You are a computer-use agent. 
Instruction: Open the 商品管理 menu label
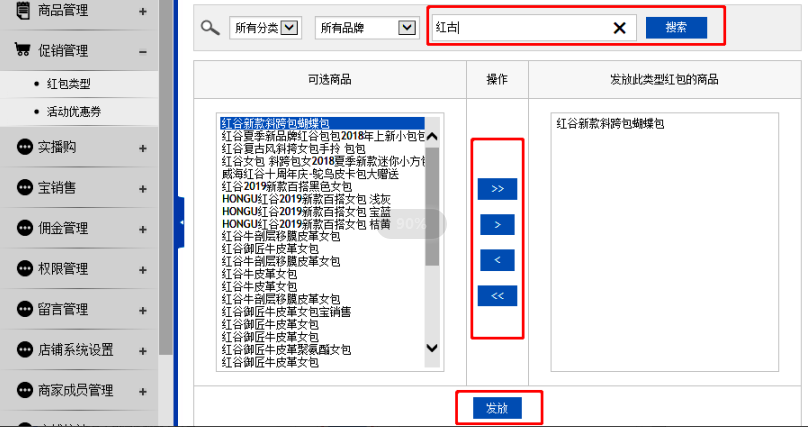pyautogui.click(x=63, y=10)
